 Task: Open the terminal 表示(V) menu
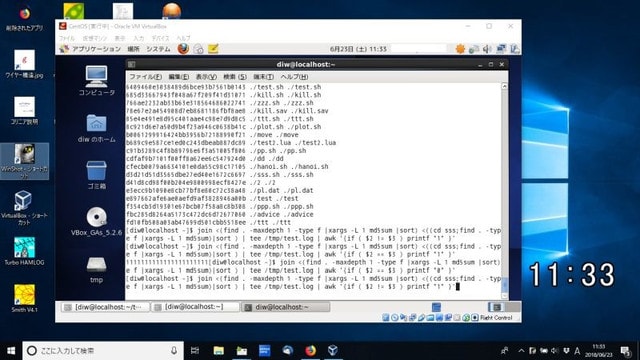(x=206, y=77)
